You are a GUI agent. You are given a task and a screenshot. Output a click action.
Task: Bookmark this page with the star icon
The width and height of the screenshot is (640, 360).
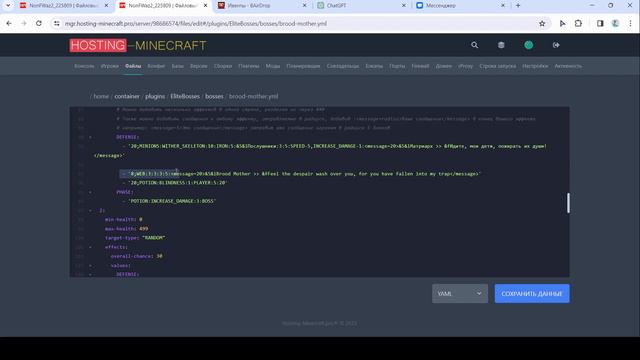pos(542,24)
